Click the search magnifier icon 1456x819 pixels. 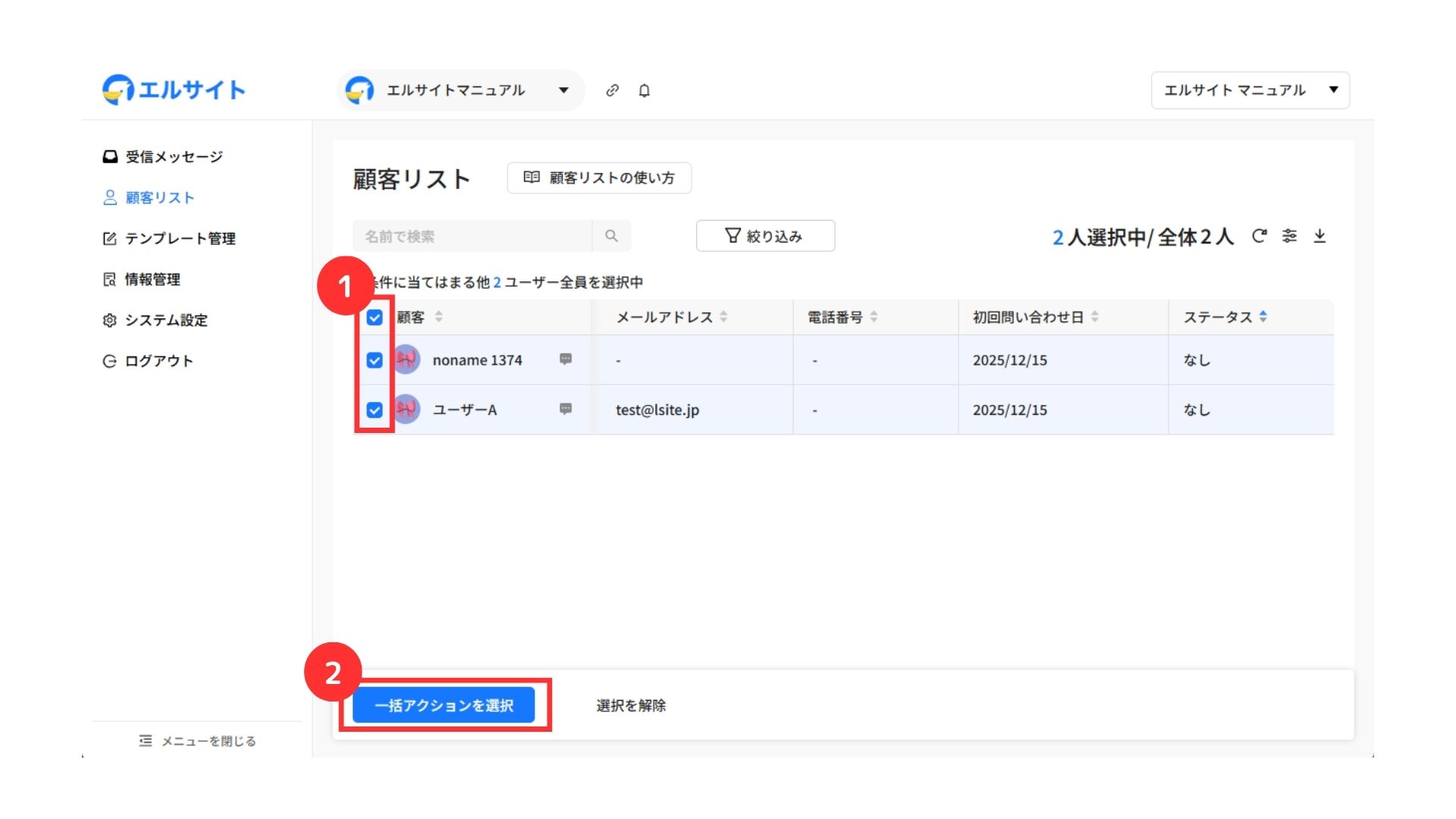[x=611, y=236]
